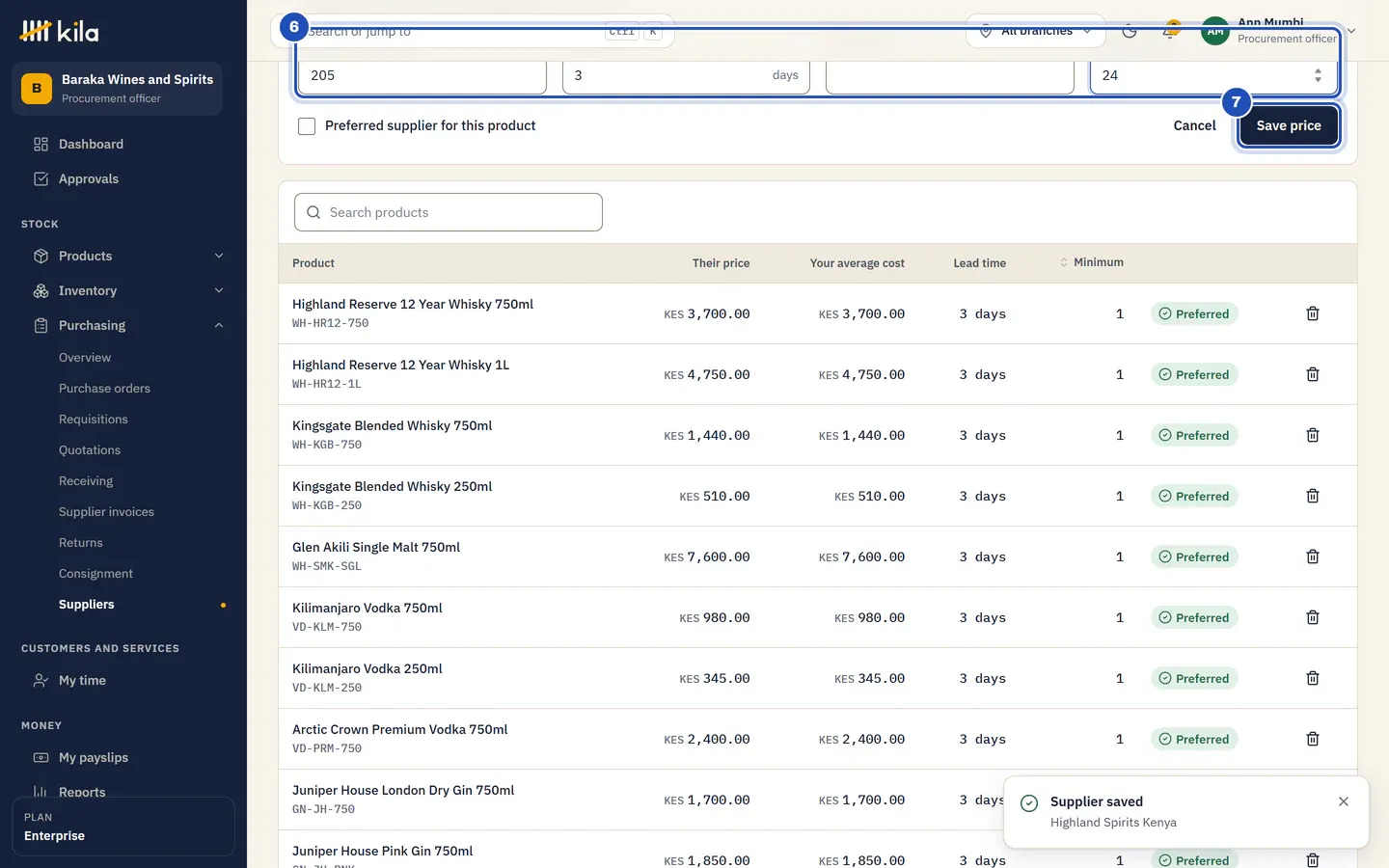Select Supplier invoices in the Purchasing menu

(106, 512)
